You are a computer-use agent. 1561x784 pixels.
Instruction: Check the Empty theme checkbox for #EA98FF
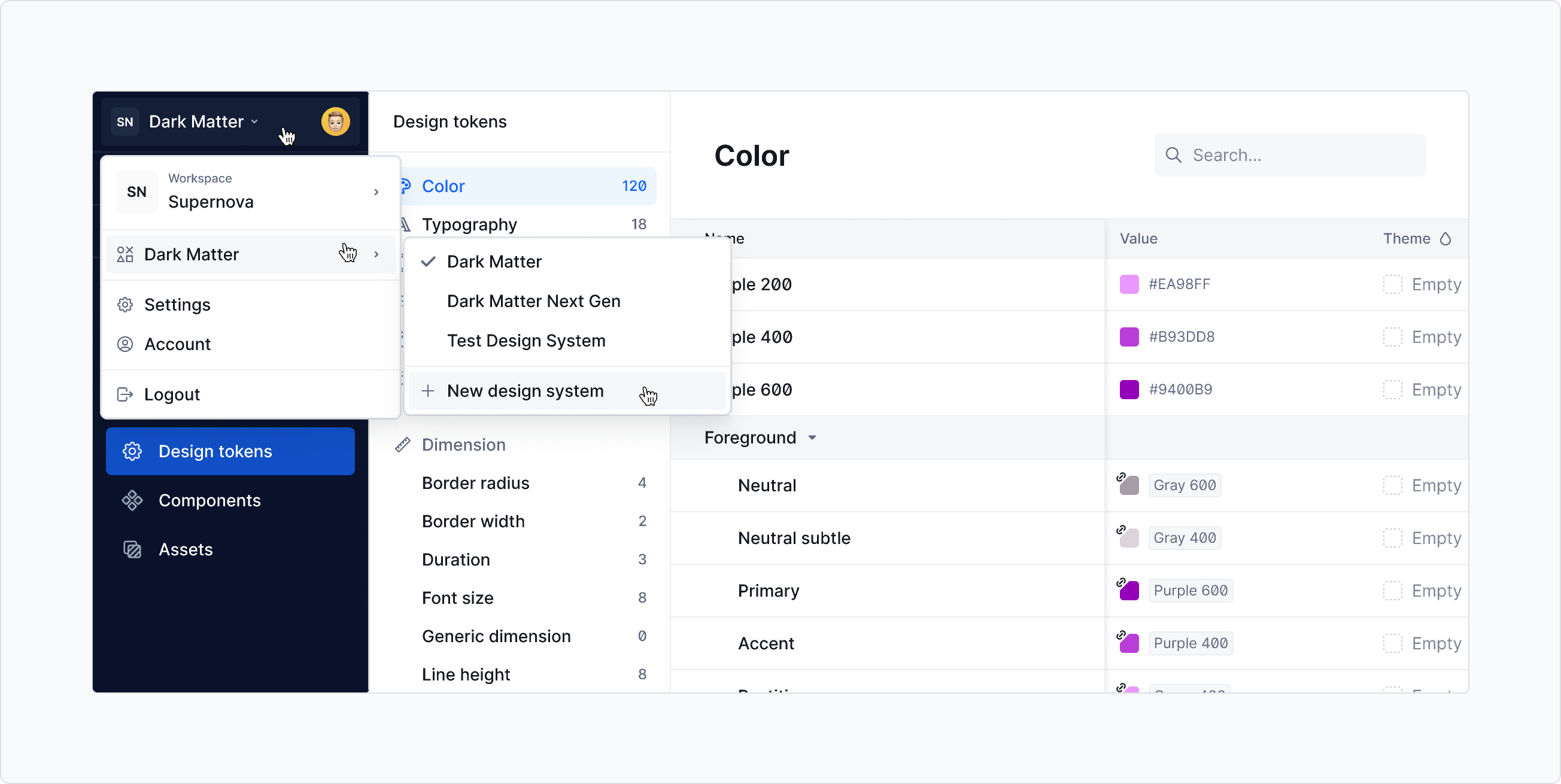click(1393, 284)
